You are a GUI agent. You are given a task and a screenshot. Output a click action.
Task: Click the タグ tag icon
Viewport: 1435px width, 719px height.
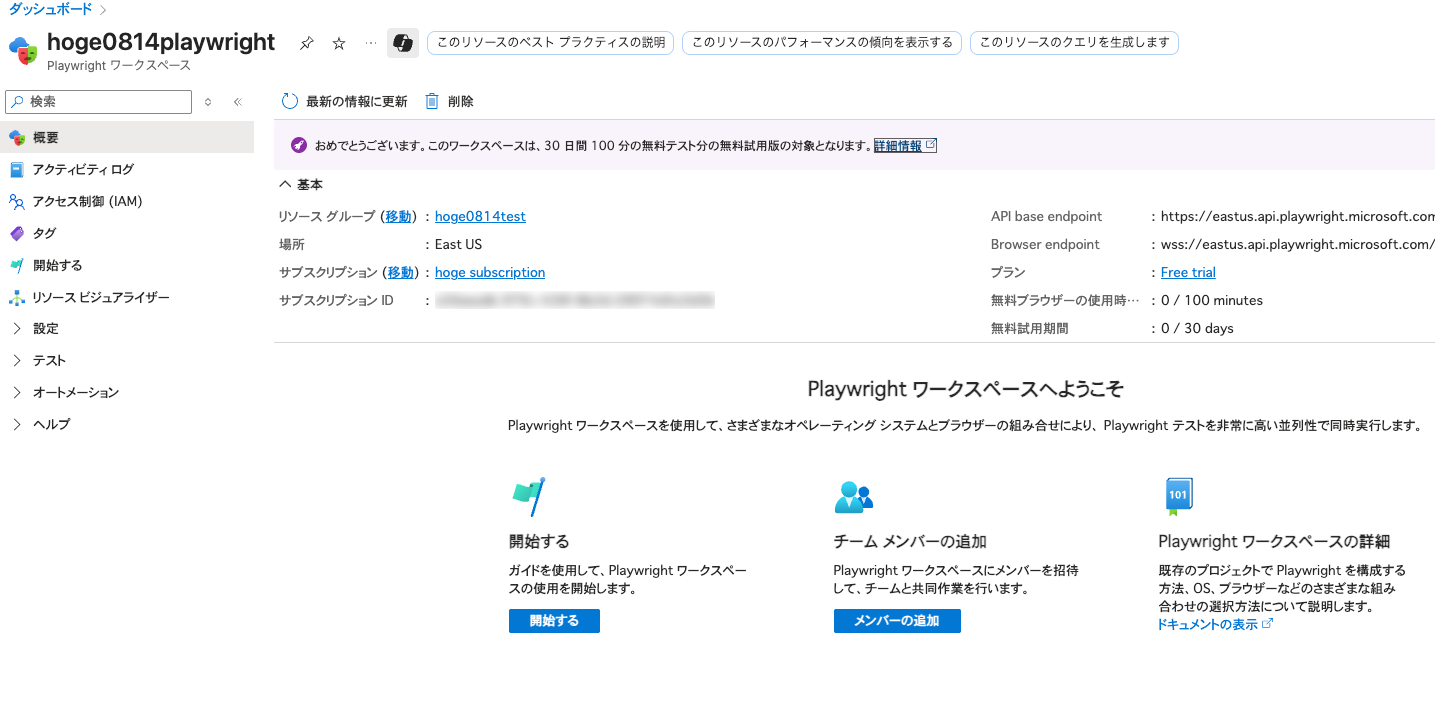pos(16,233)
